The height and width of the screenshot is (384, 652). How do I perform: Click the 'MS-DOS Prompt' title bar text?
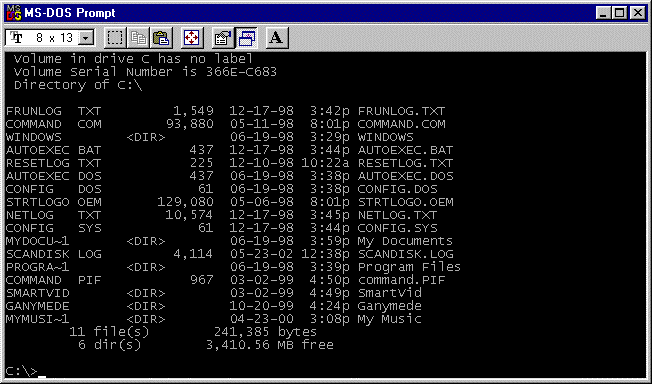69,13
